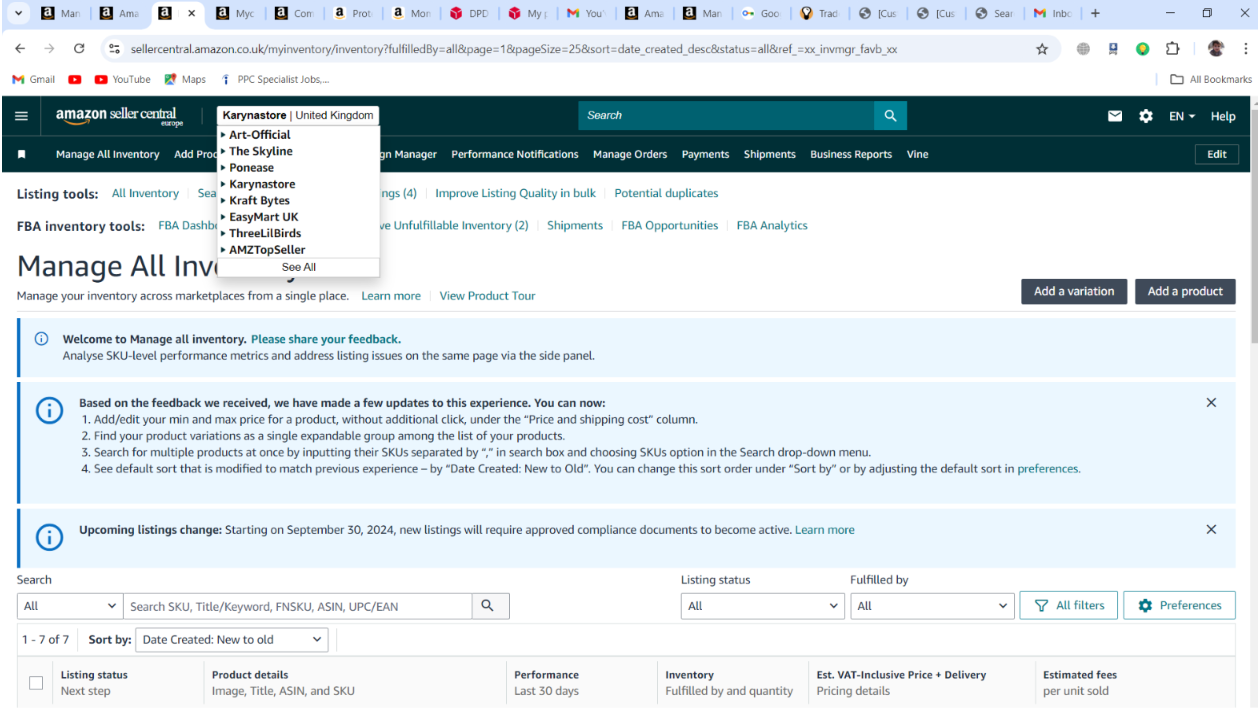Screen dimensions: 1260x708
Task: Click the Add a variation button
Action: point(1074,291)
